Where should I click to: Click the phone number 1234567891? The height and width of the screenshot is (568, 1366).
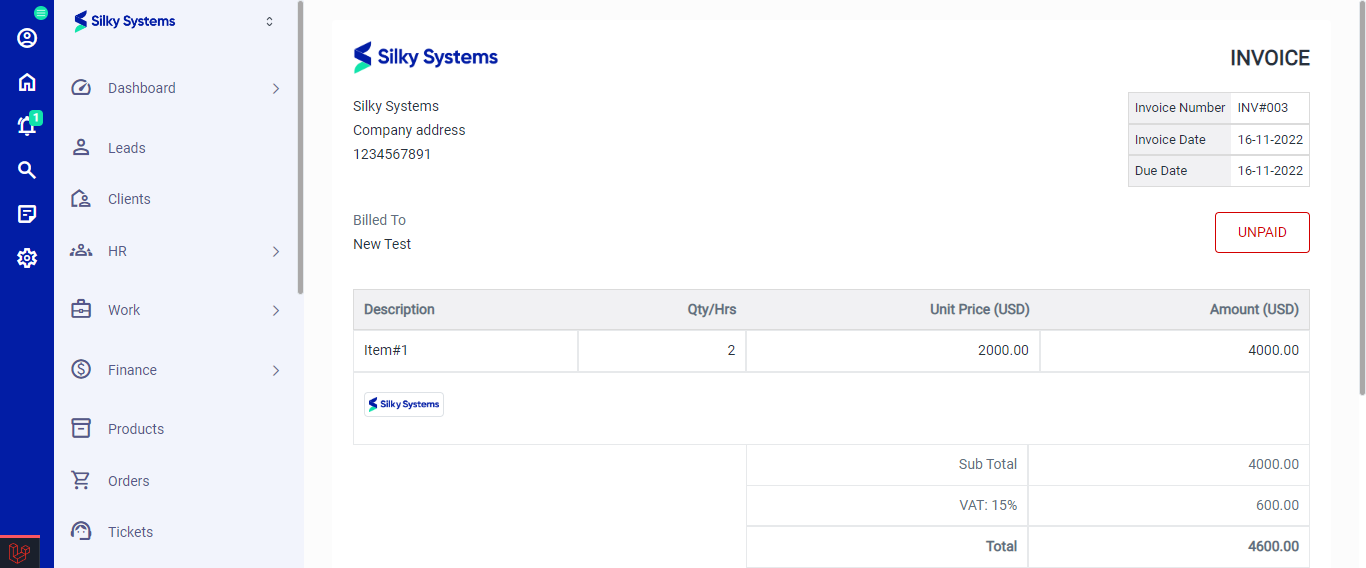coord(392,154)
